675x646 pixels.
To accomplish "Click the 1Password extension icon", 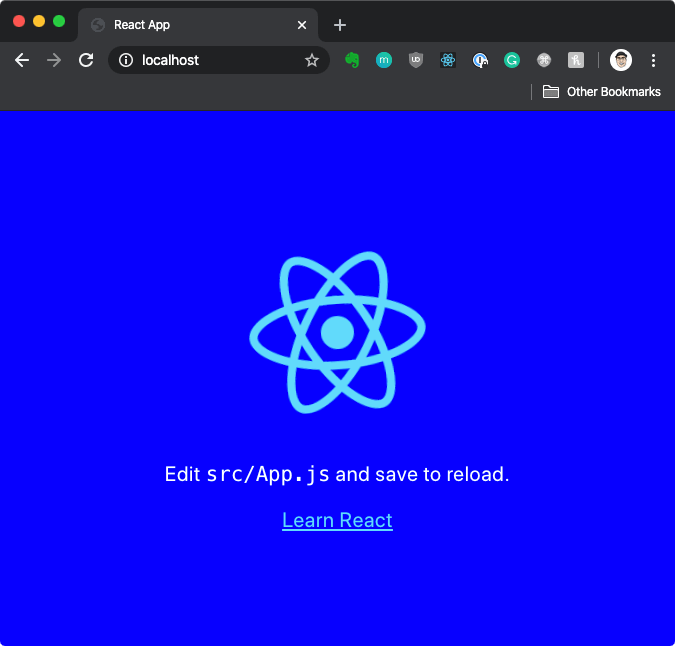I will point(480,60).
